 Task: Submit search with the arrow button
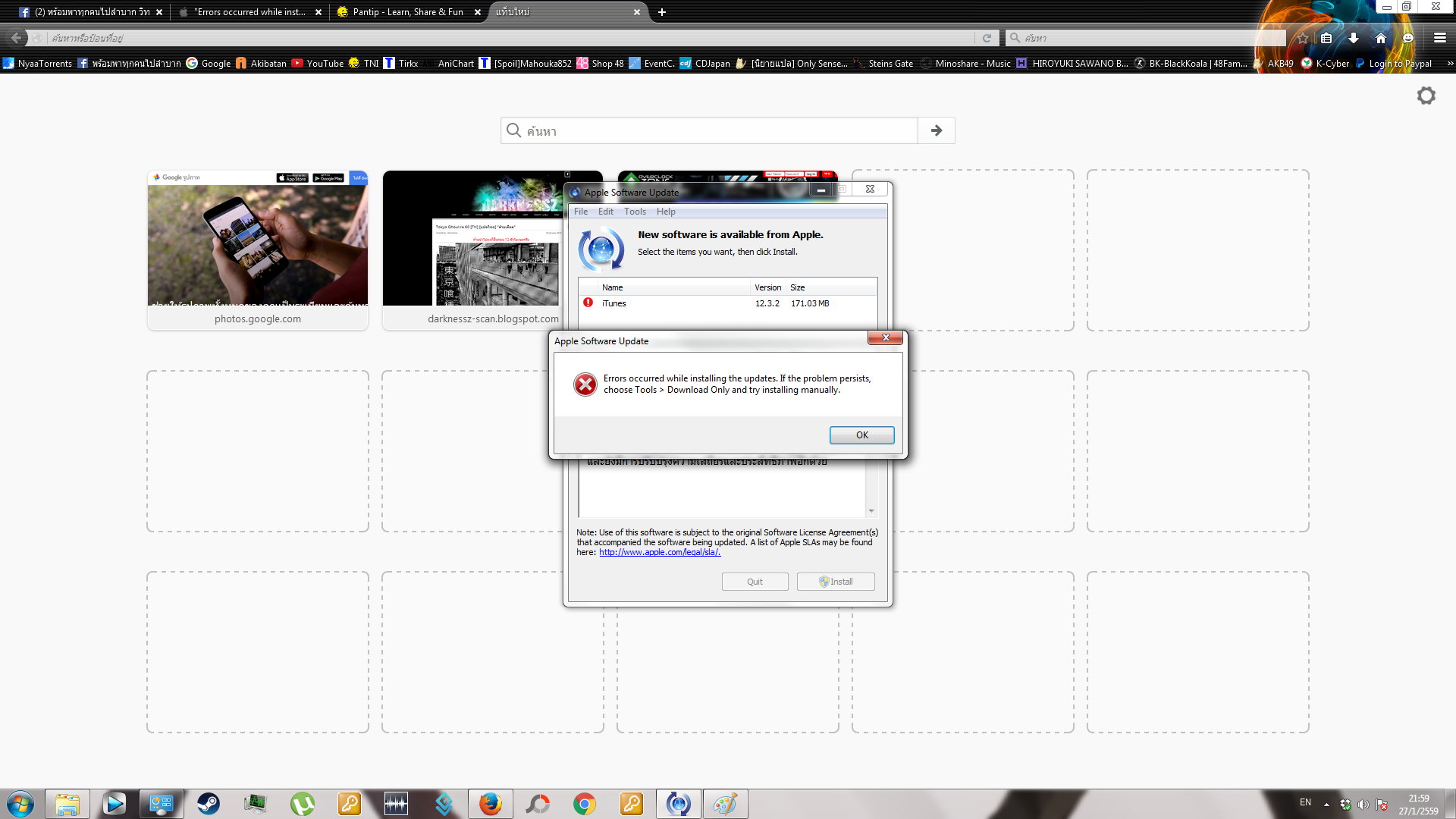[936, 130]
